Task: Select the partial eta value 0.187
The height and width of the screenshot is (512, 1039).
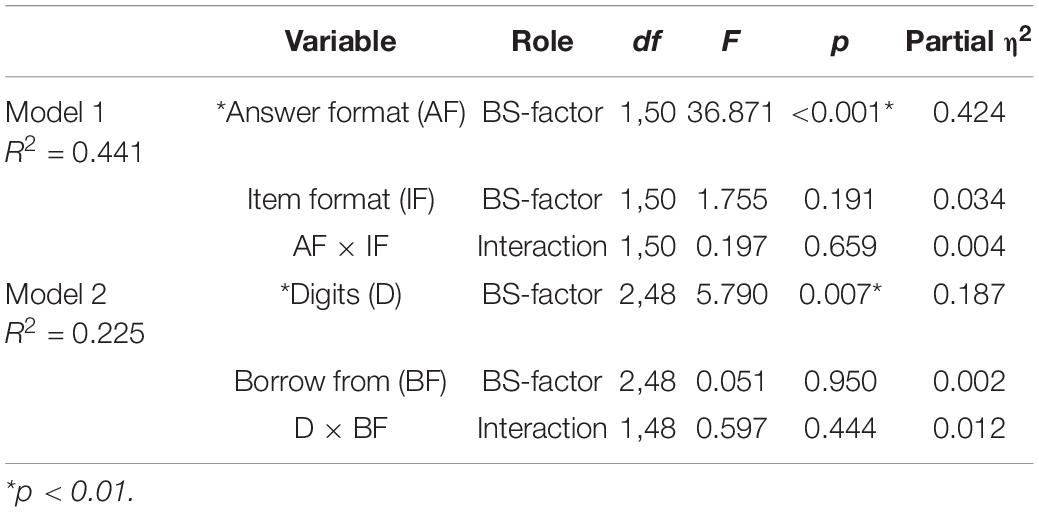Action: click(969, 294)
